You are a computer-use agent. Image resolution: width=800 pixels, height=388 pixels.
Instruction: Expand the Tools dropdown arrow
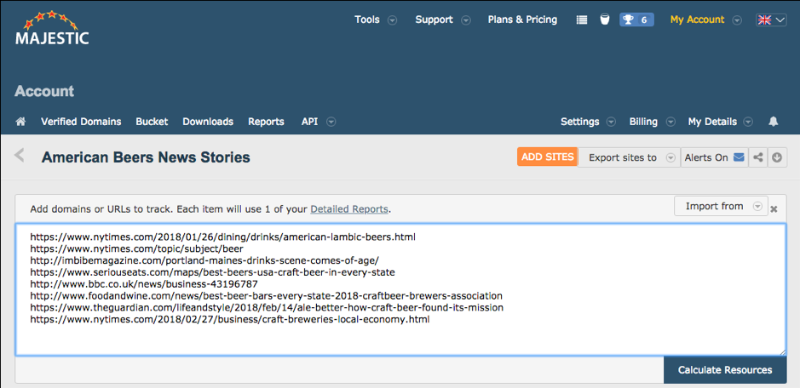tap(392, 20)
